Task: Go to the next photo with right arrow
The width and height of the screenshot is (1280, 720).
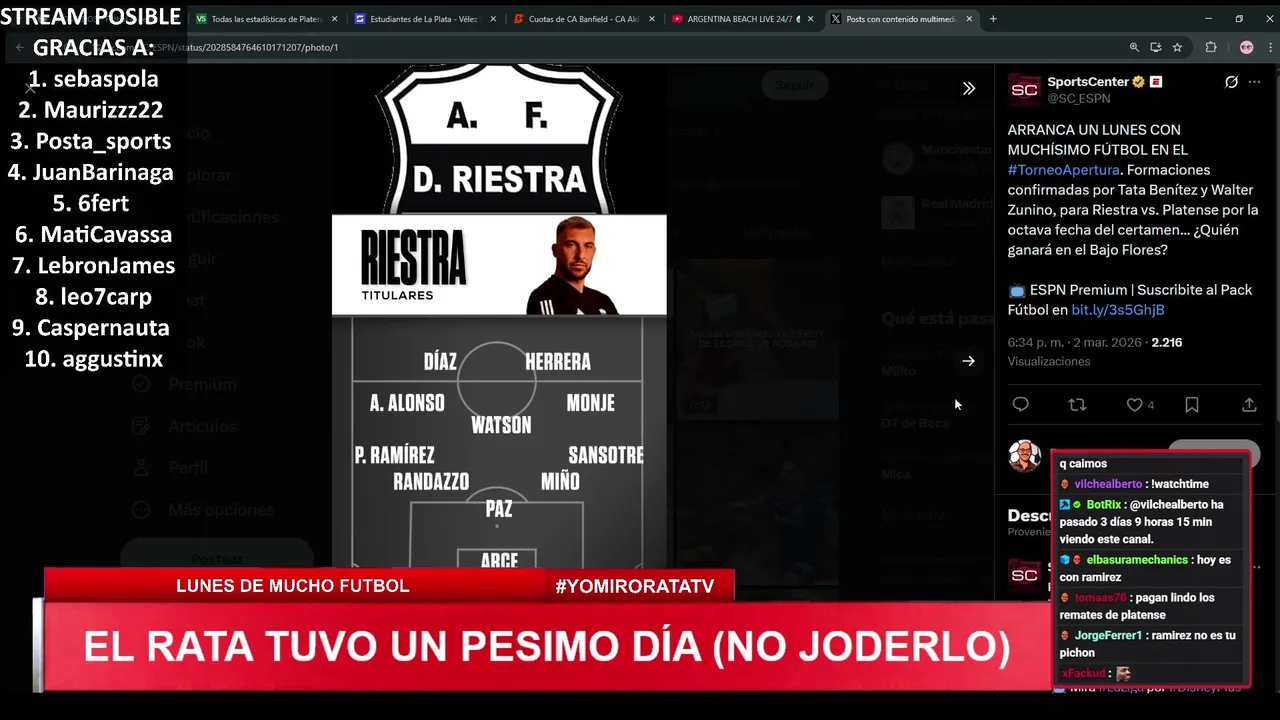Action: tap(968, 361)
